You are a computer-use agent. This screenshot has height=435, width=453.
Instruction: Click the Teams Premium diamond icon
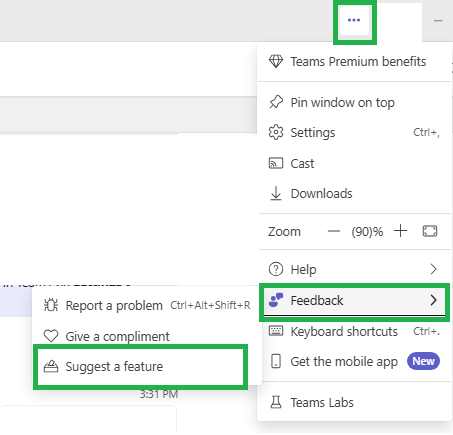pyautogui.click(x=276, y=61)
